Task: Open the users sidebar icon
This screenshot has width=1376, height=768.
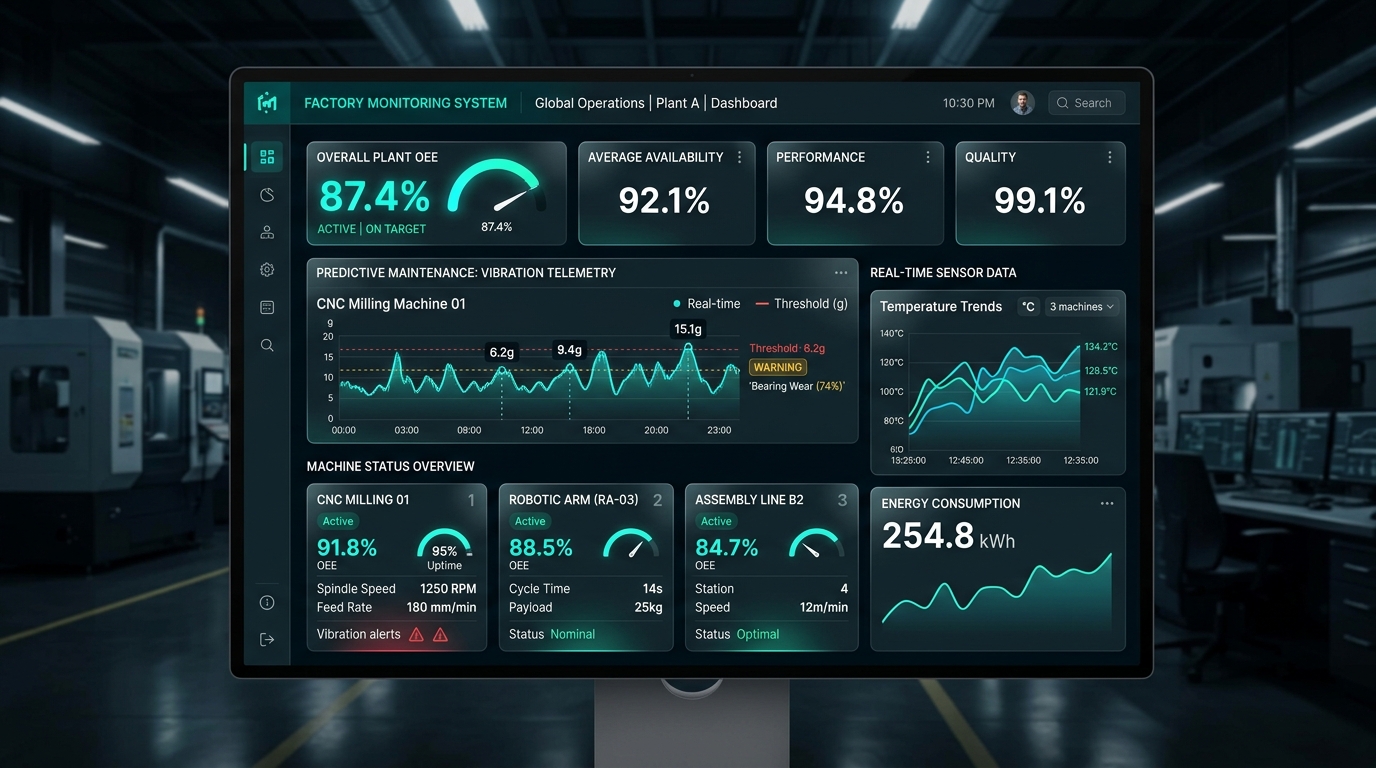Action: [267, 232]
